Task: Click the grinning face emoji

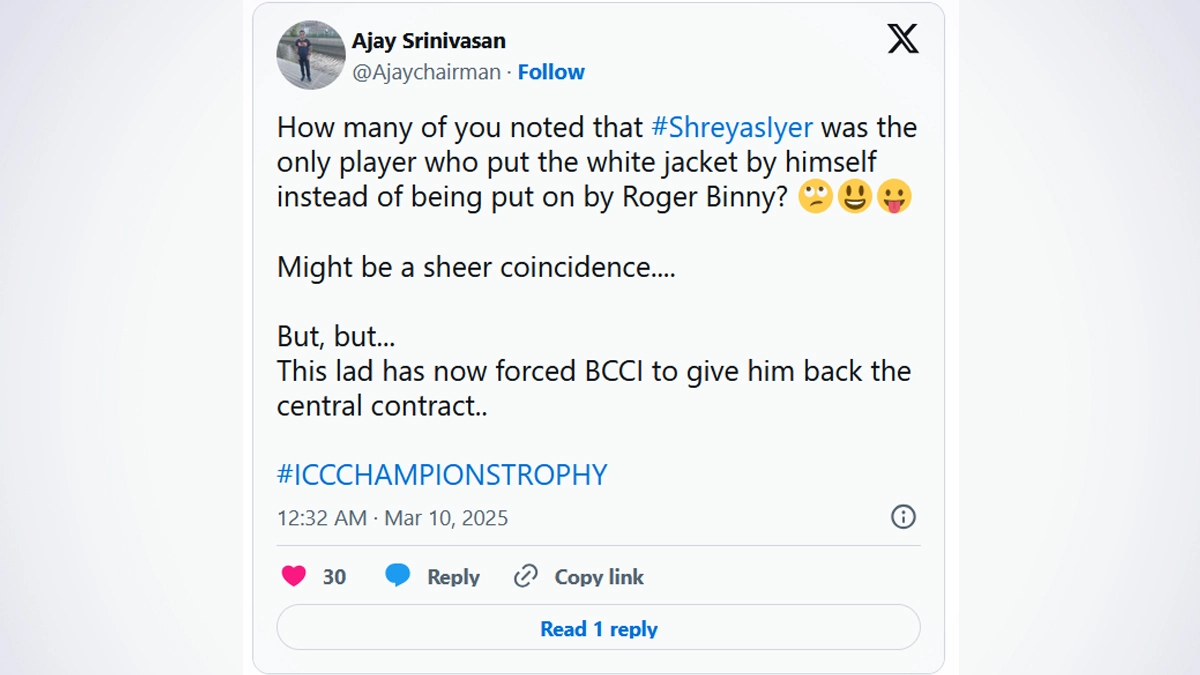Action: point(855,197)
